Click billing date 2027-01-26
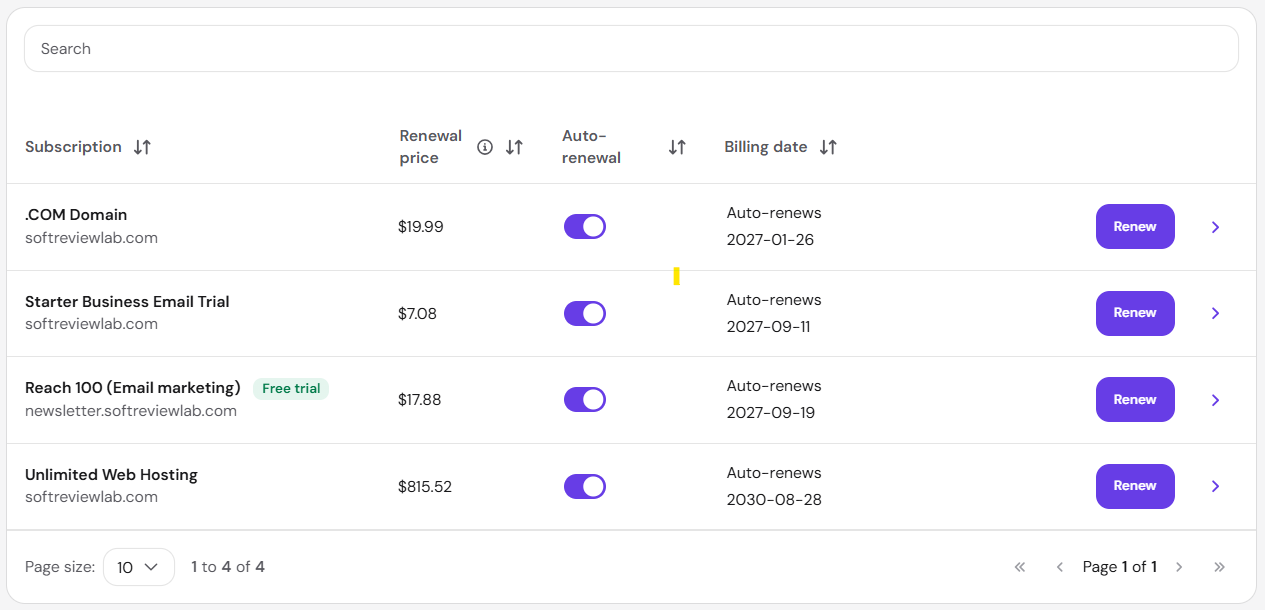The width and height of the screenshot is (1265, 610). (x=770, y=240)
